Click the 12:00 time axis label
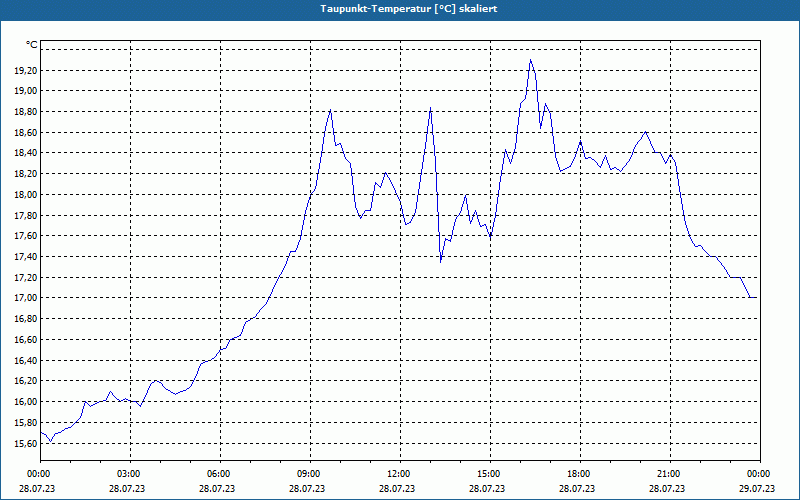The width and height of the screenshot is (800, 500). (x=400, y=474)
